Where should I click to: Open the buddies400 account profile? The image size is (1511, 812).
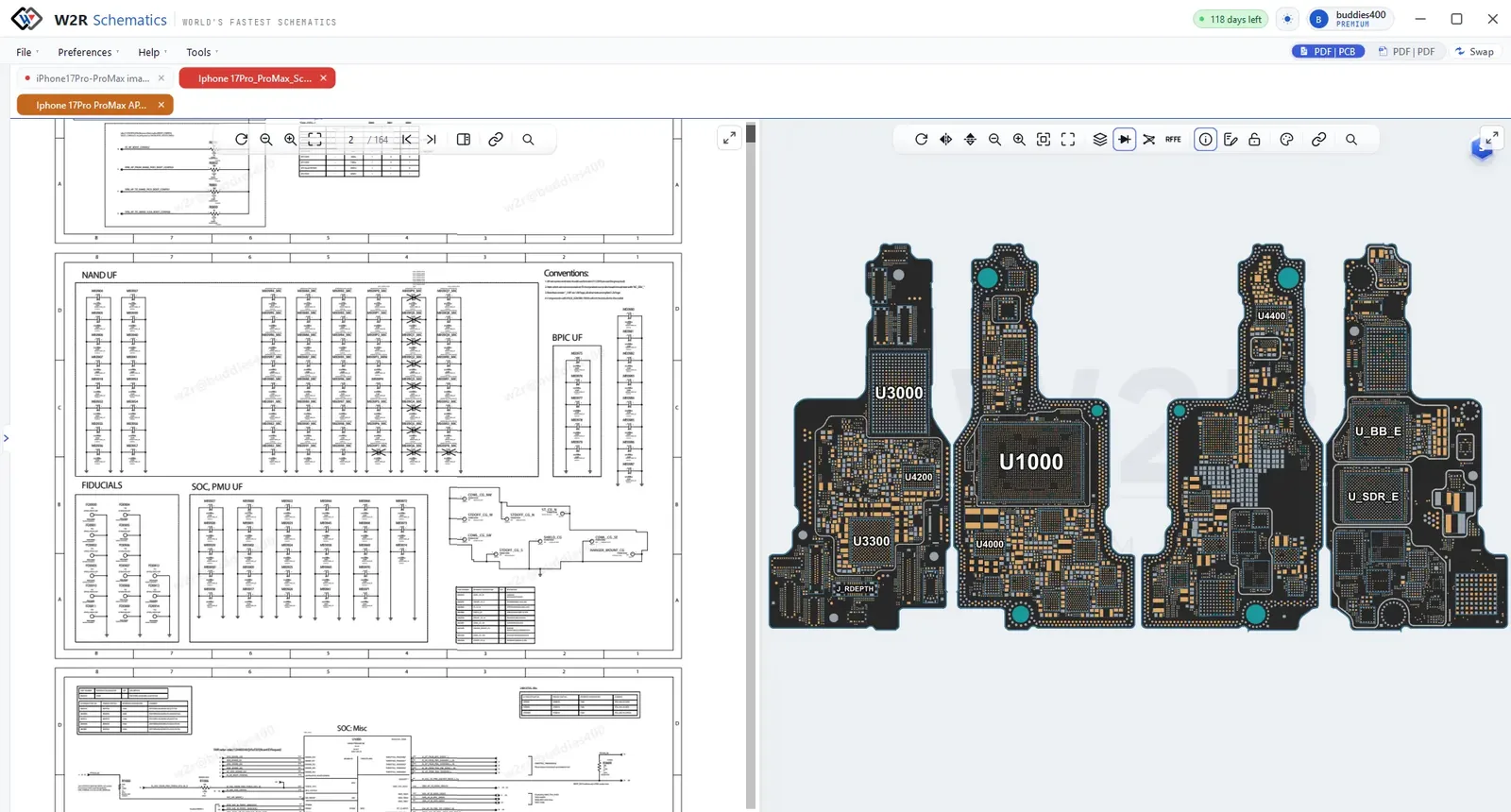pos(1350,19)
